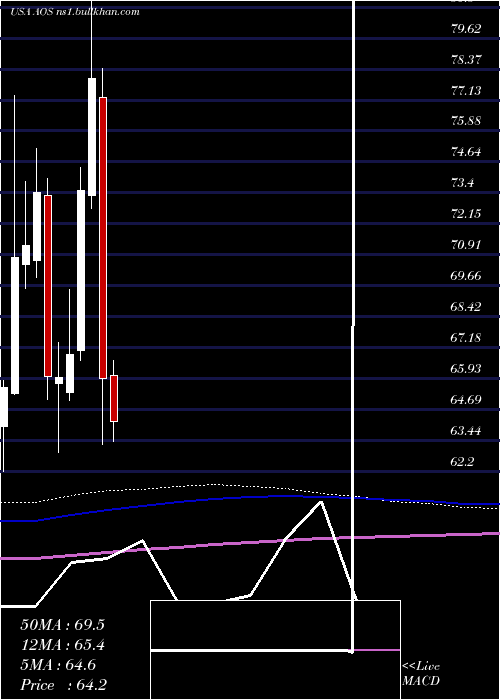Click the 79.62 price axis label

(x=466, y=29)
